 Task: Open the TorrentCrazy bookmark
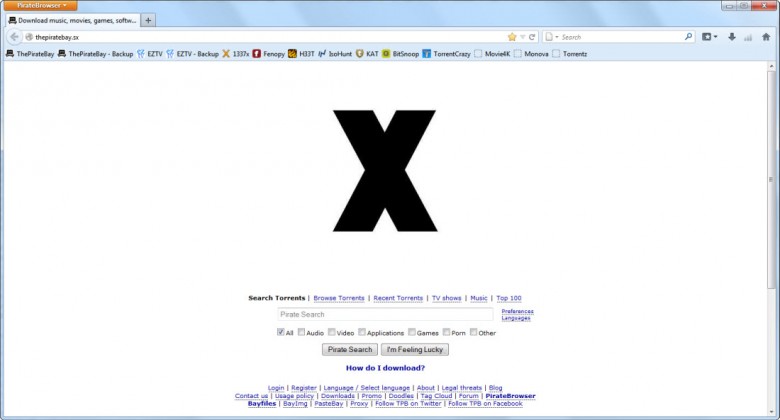446,54
